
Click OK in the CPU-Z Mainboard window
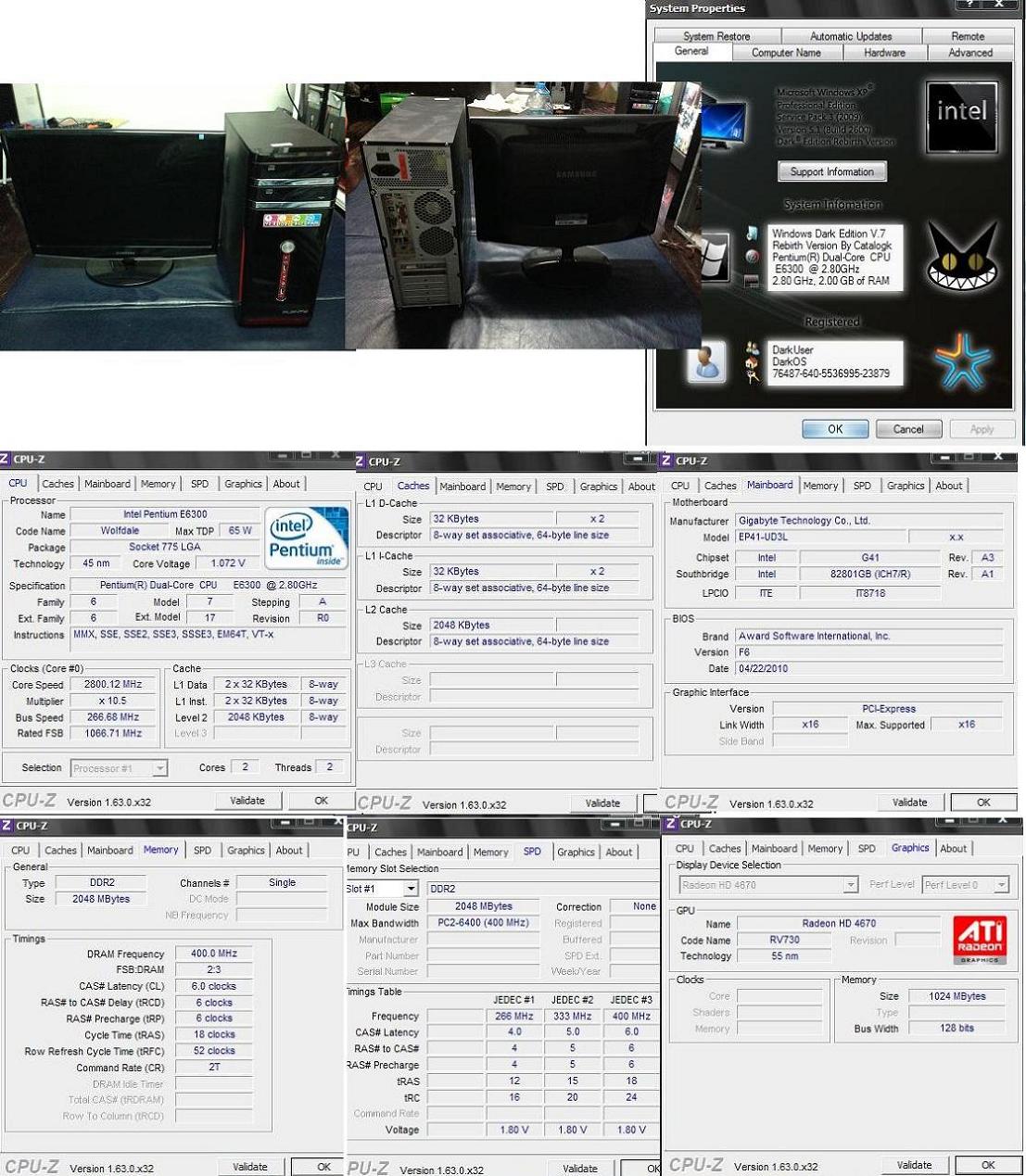click(983, 803)
